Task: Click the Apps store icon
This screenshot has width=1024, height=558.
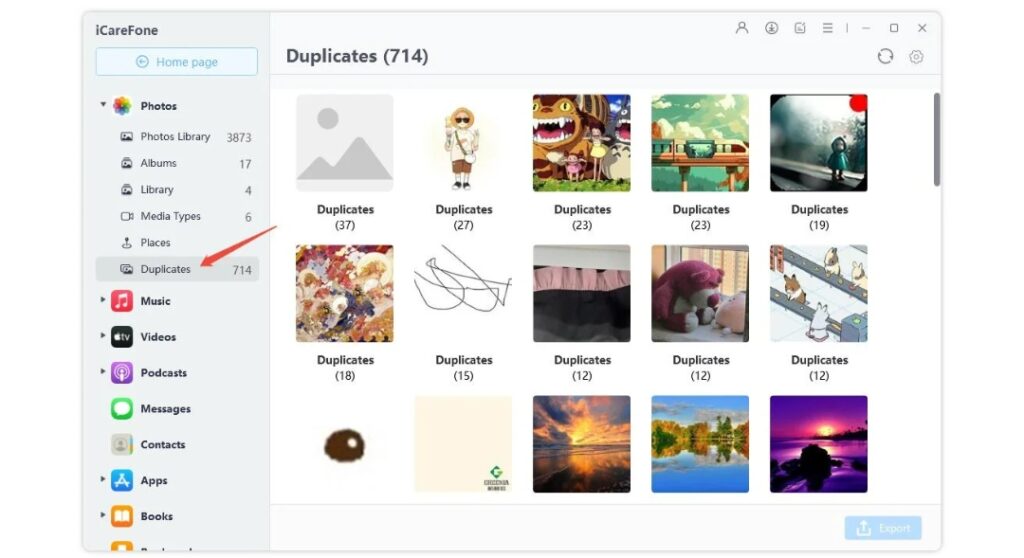Action: click(x=122, y=481)
